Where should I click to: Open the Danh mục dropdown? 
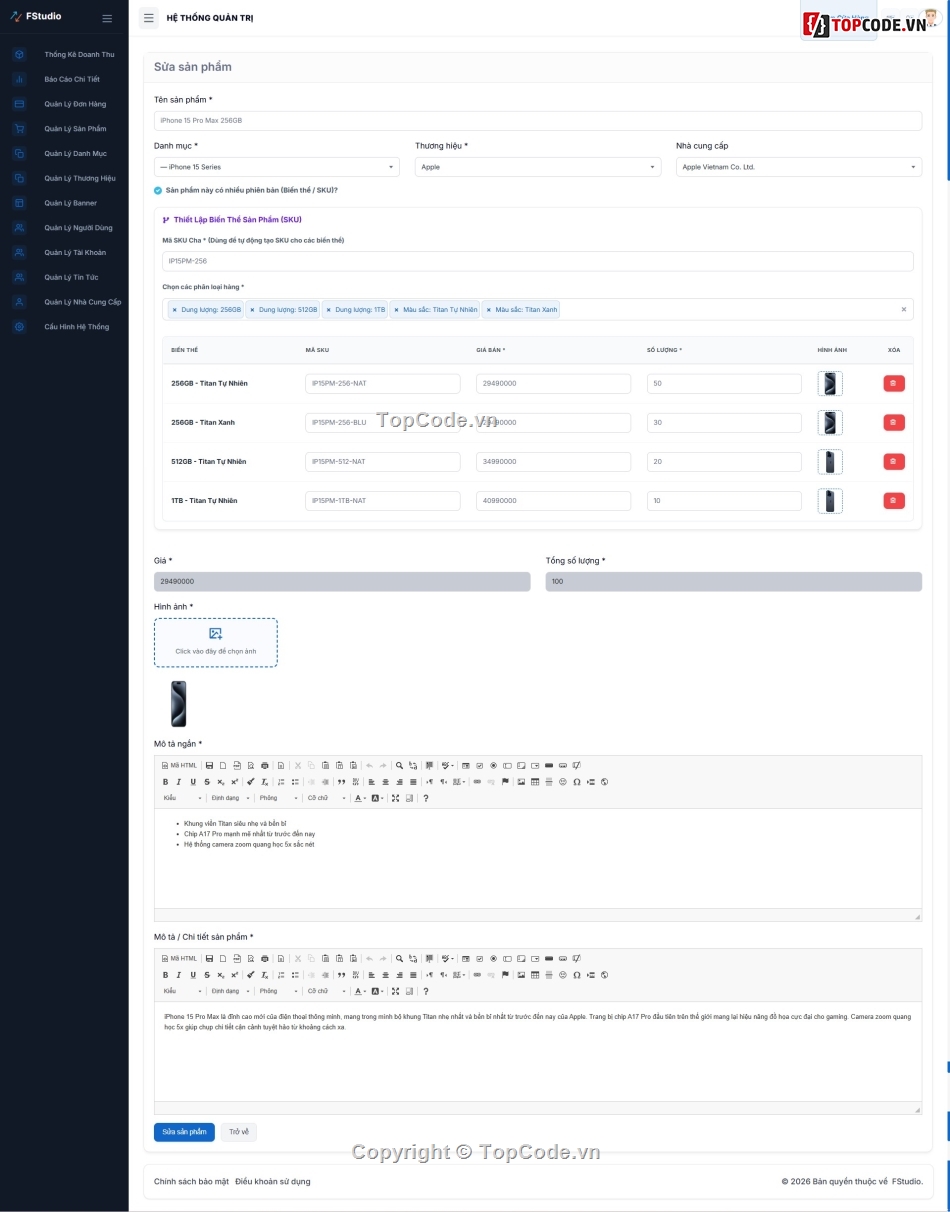pyautogui.click(x=276, y=167)
